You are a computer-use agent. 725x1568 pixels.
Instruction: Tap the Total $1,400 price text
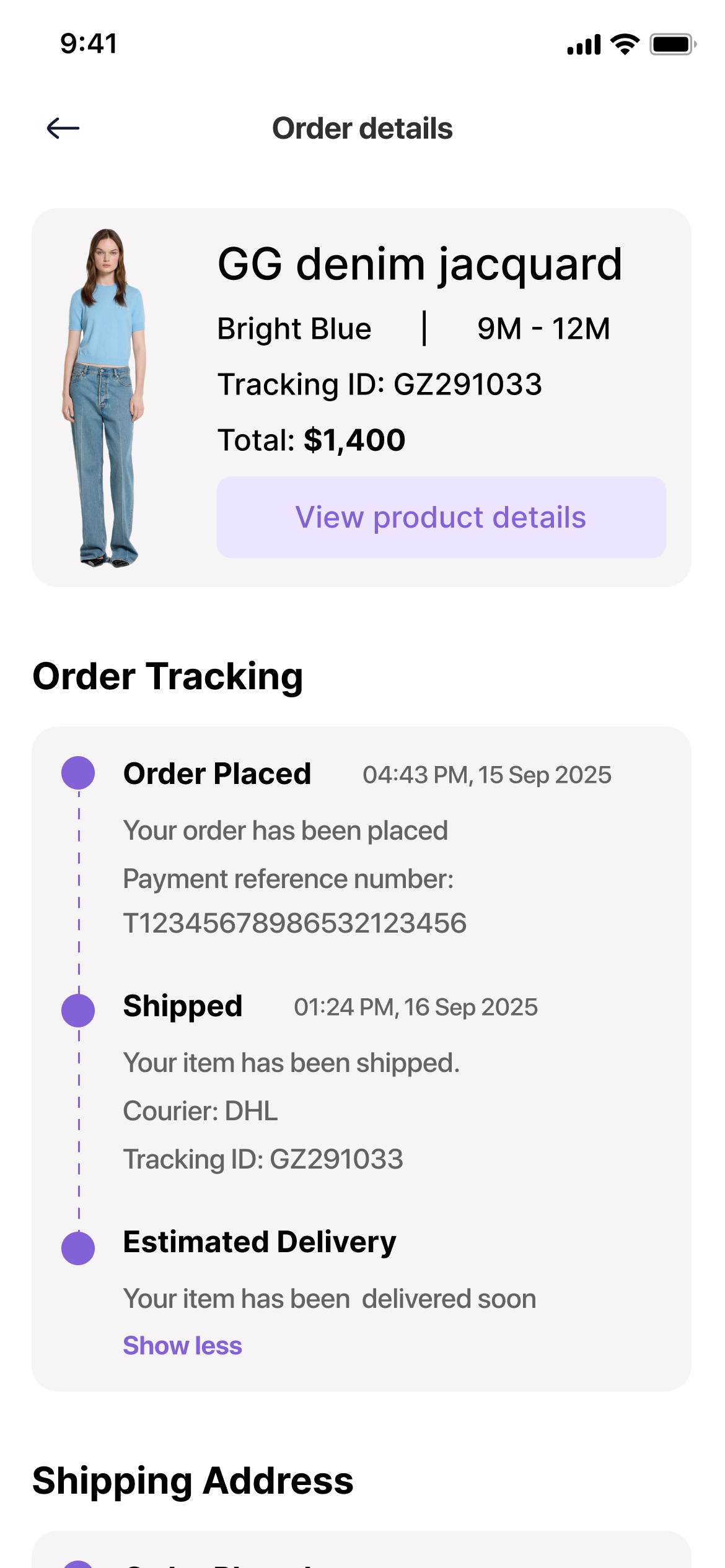pyautogui.click(x=311, y=440)
